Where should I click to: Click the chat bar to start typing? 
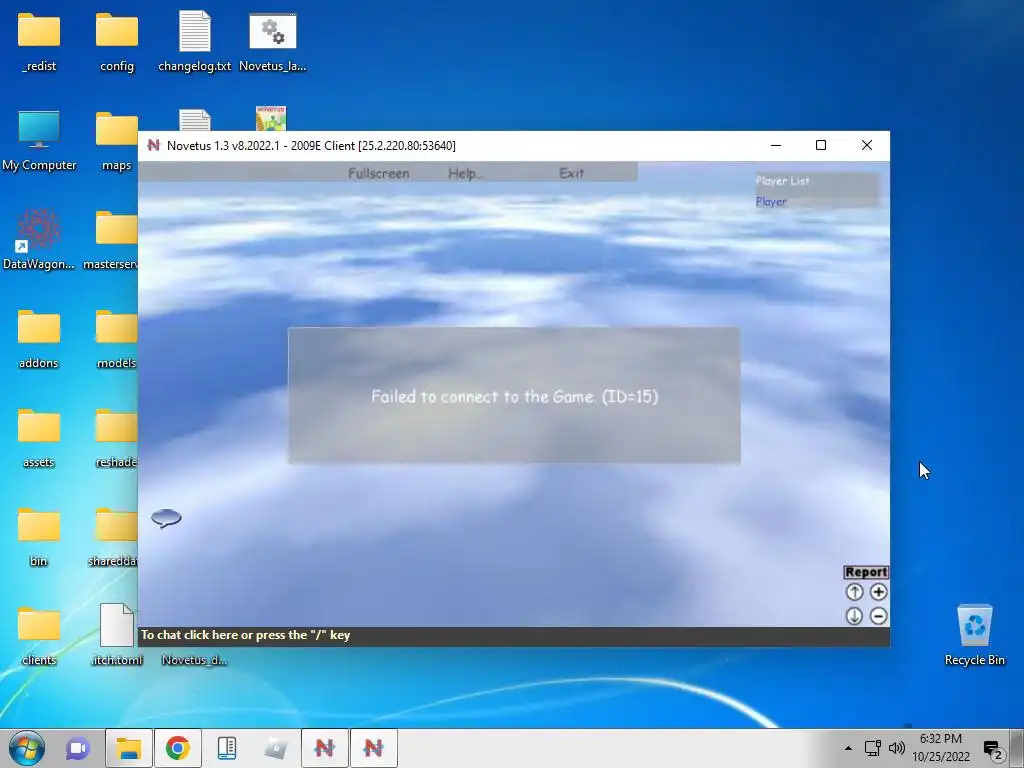[x=514, y=635]
